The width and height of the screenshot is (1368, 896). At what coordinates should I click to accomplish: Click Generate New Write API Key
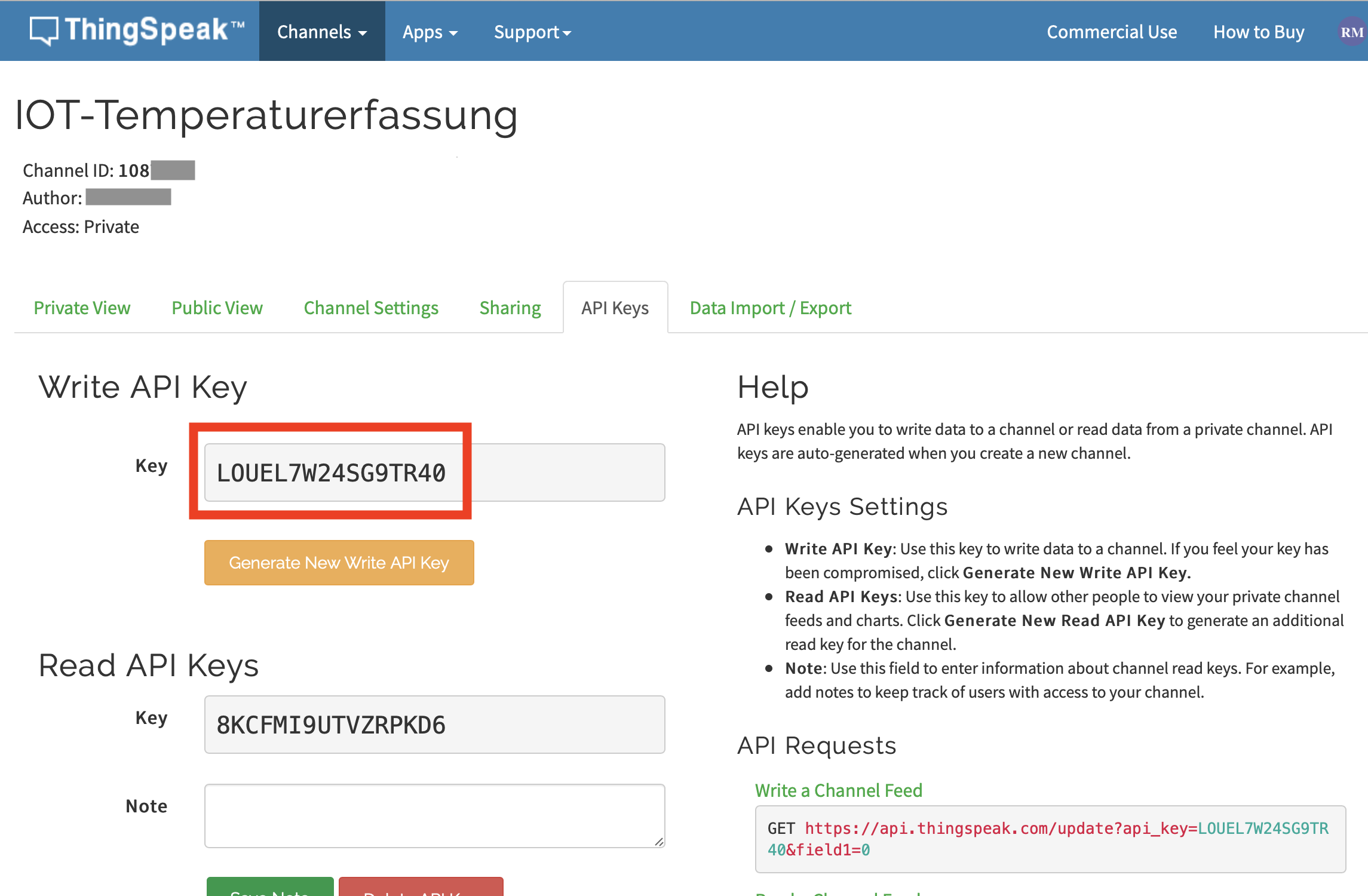click(x=339, y=562)
